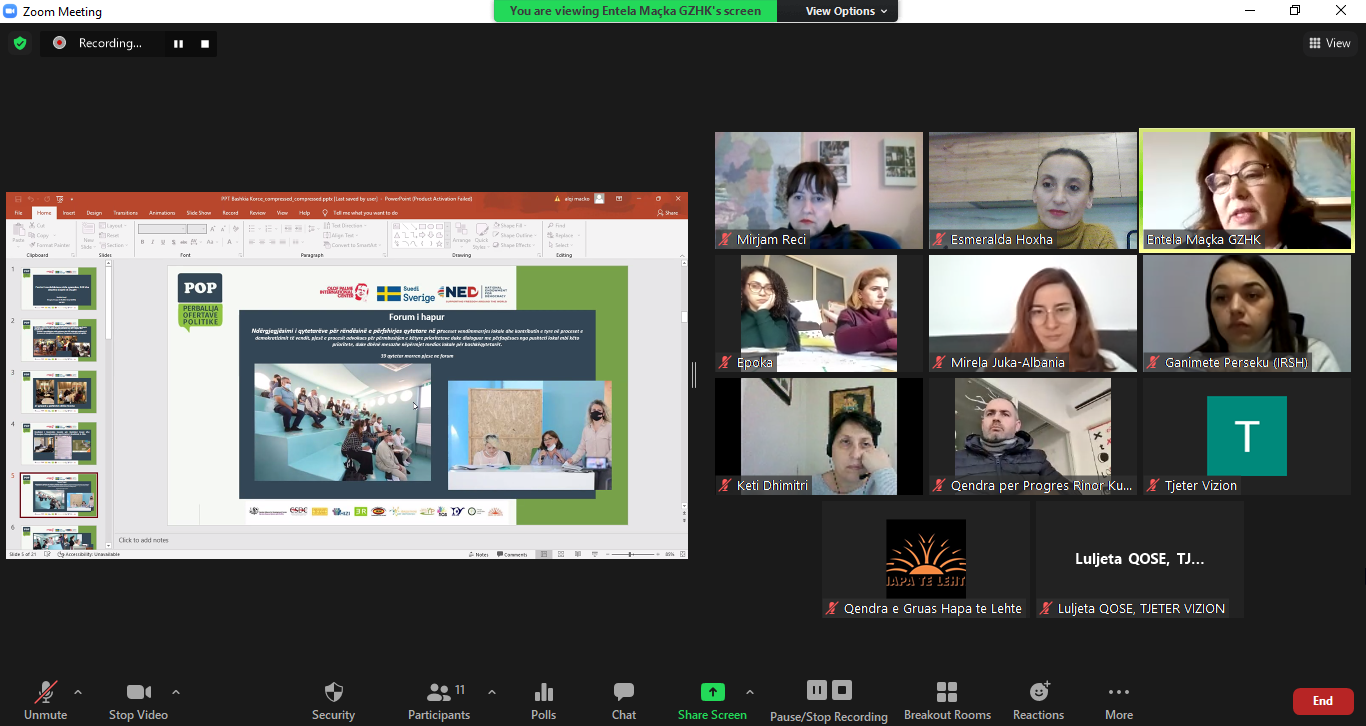Open the Participants list

point(438,692)
